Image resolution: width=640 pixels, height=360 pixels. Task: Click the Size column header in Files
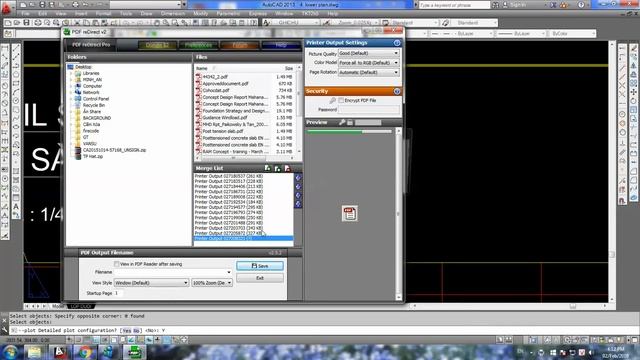[x=288, y=68]
